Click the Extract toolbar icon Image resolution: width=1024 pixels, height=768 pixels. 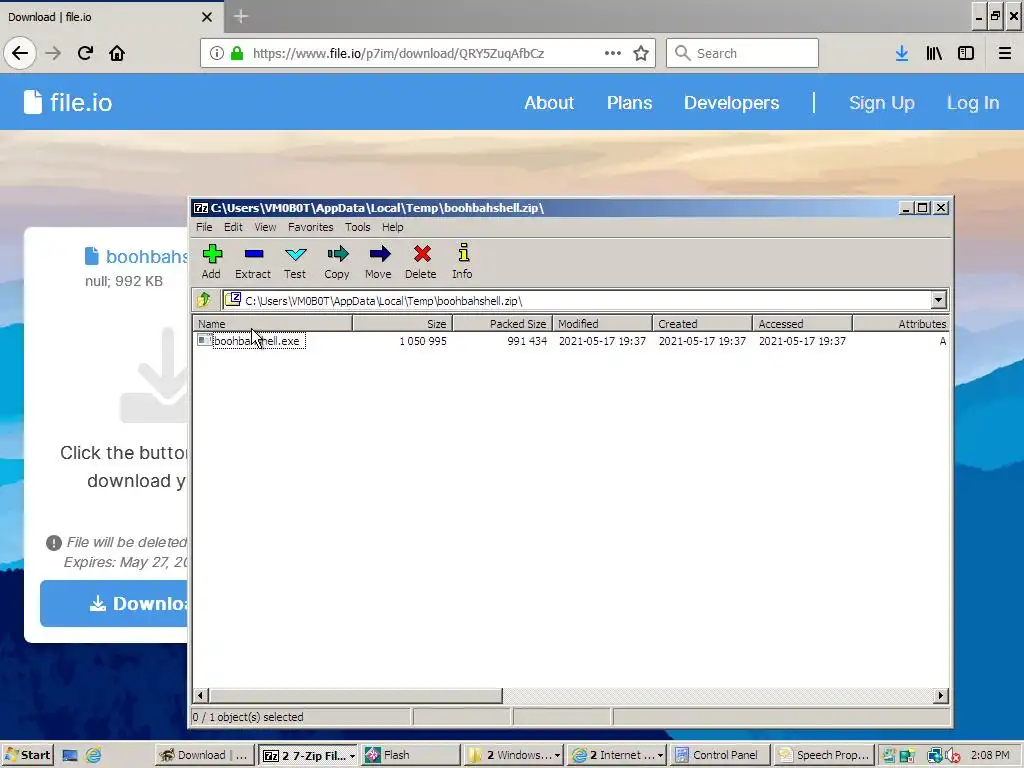point(253,262)
